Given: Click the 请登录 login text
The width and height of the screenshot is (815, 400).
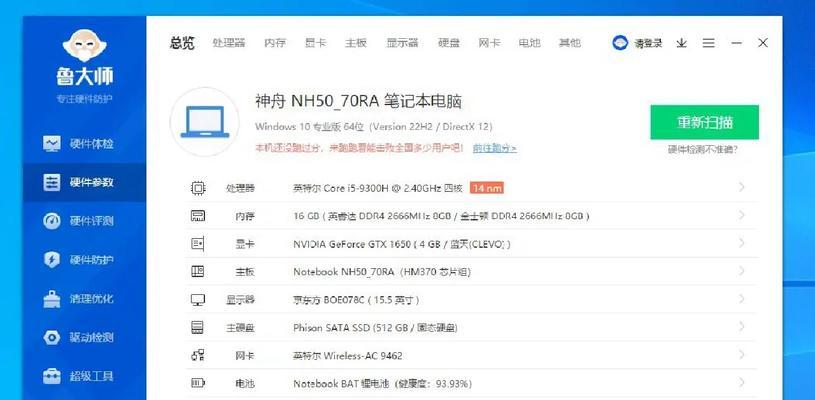Looking at the screenshot, I should click(x=648, y=43).
